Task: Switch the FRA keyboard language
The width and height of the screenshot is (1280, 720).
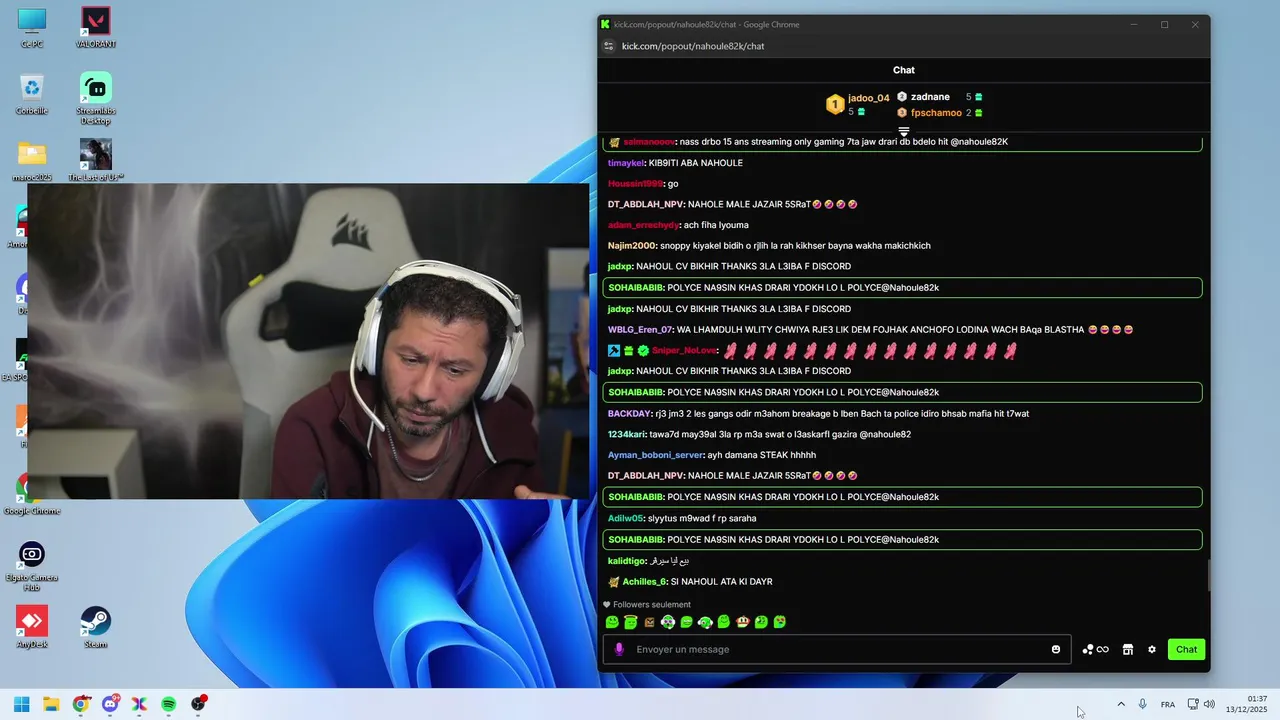Action: (1168, 704)
